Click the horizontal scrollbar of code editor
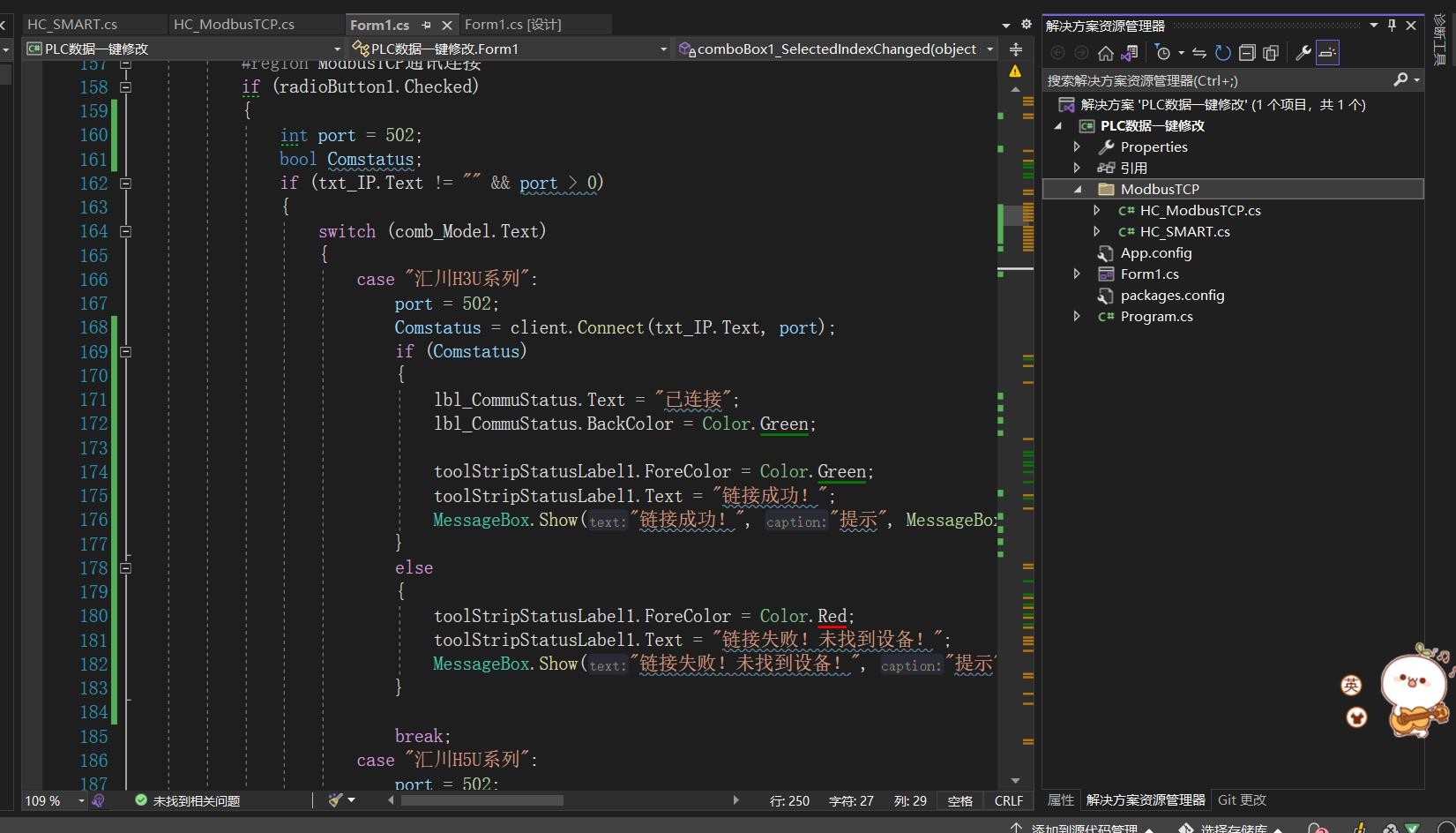The image size is (1456, 833). pos(564,800)
